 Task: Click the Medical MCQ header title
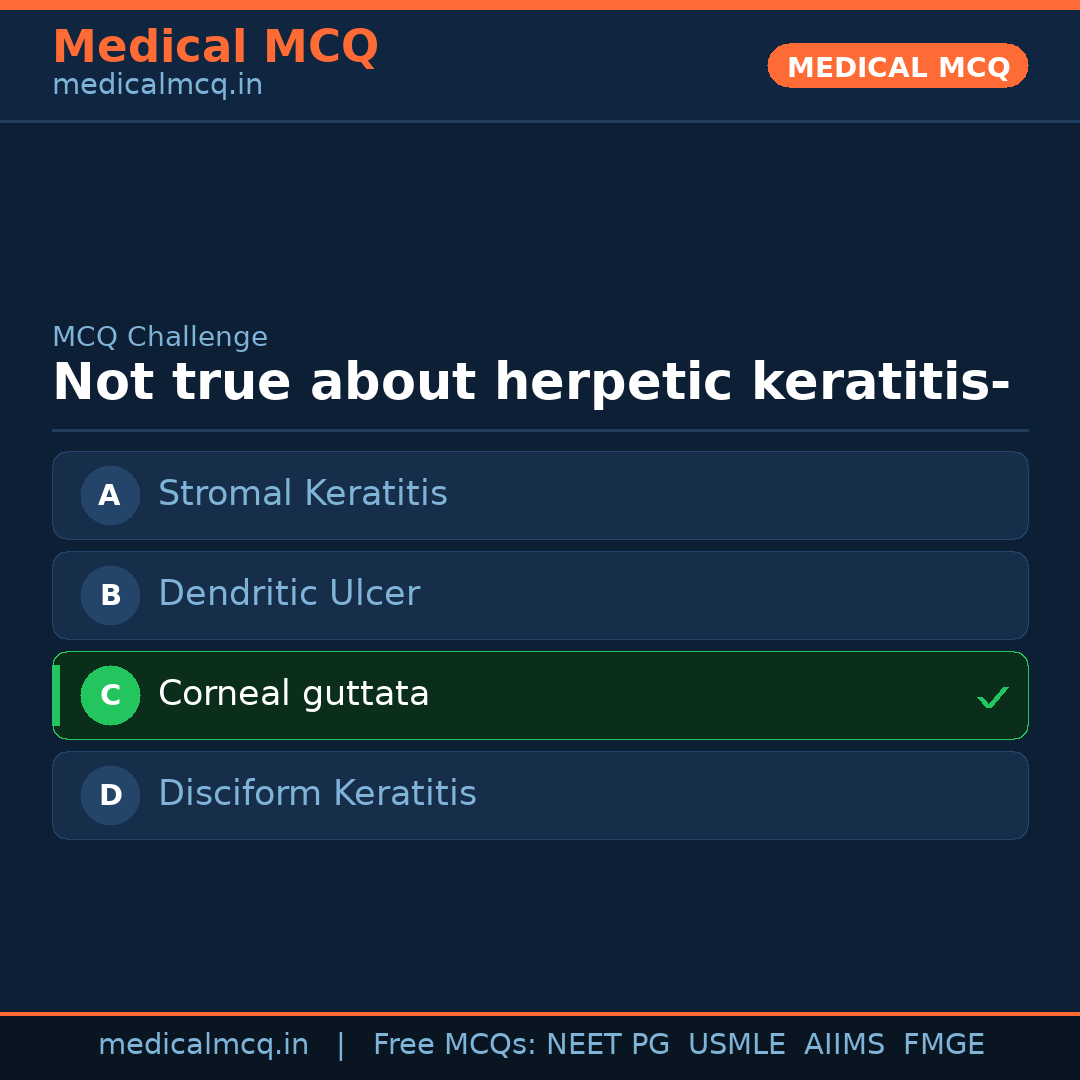[x=215, y=47]
